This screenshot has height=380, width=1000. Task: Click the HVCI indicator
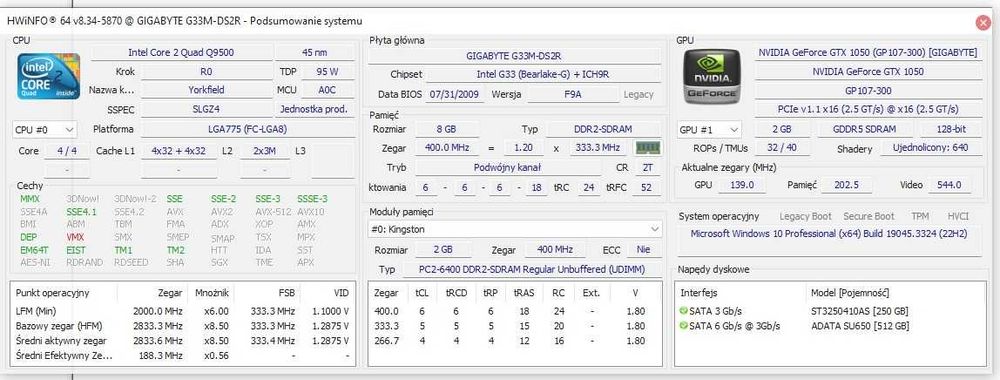click(x=957, y=217)
